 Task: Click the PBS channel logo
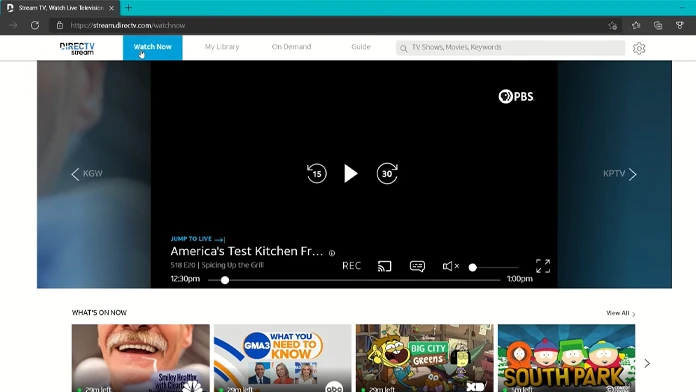pyautogui.click(x=516, y=96)
